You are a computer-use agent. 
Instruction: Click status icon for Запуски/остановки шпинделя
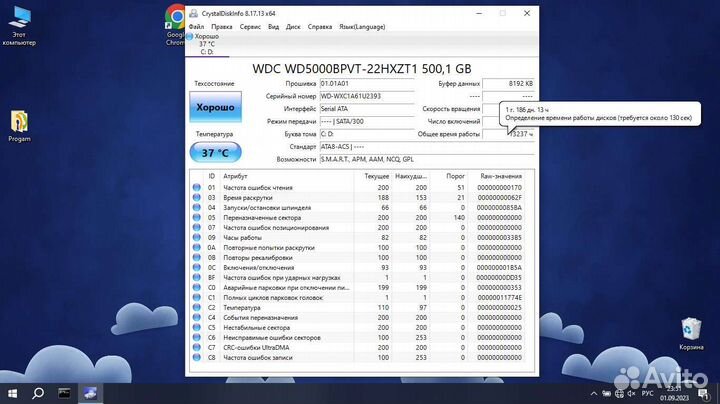tap(197, 208)
